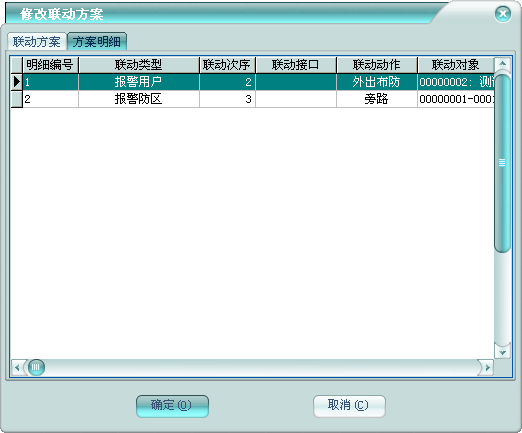Close the 修改联动方案 dialog

point(503,14)
